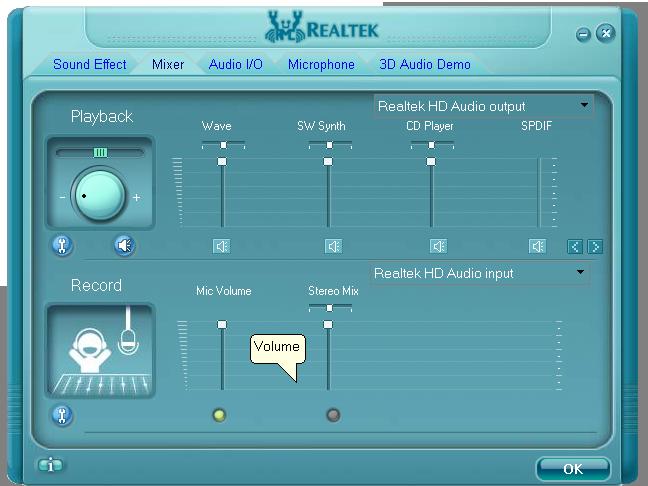The width and height of the screenshot is (648, 486).
Task: Mute the SPDIF channel
Action: (x=537, y=246)
